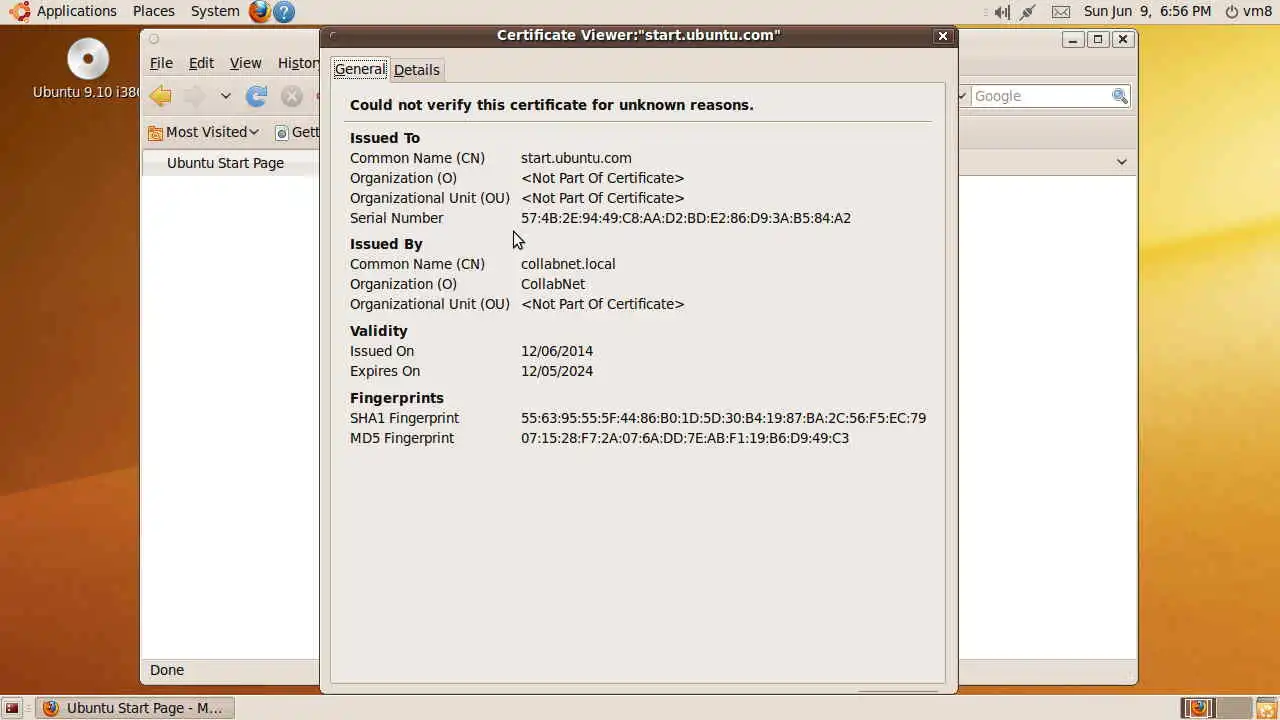Open Firefox back/forward history dropdown

[x=226, y=96]
